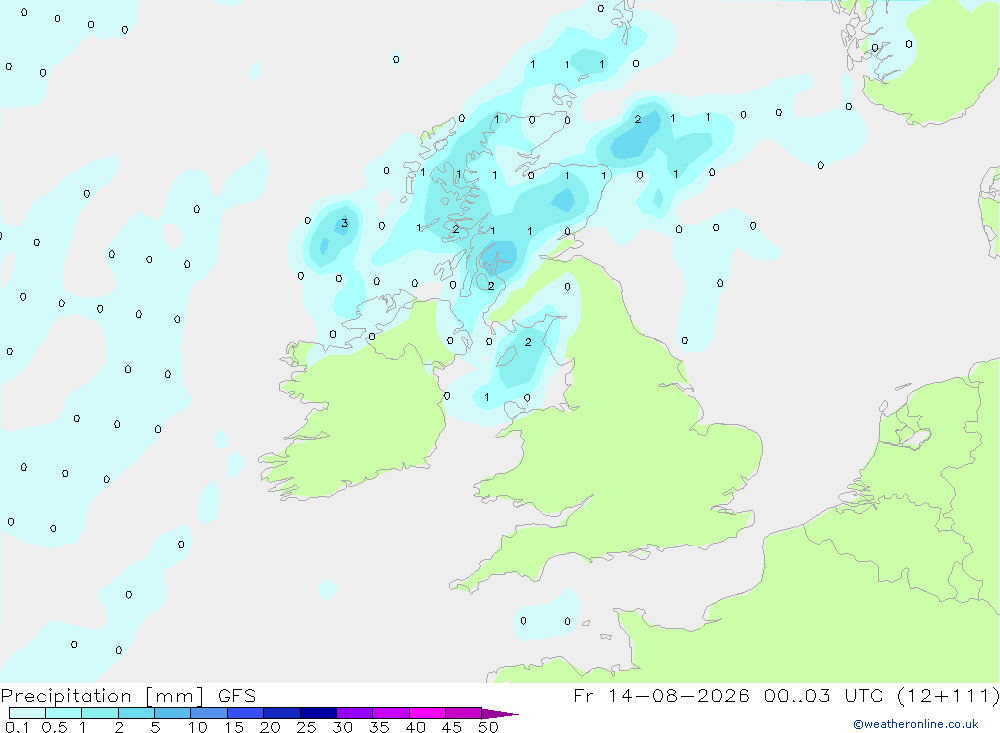Viewport: 1000px width, 733px height.
Task: Click the 0.5–1 mm legend swatch
Action: (64, 713)
